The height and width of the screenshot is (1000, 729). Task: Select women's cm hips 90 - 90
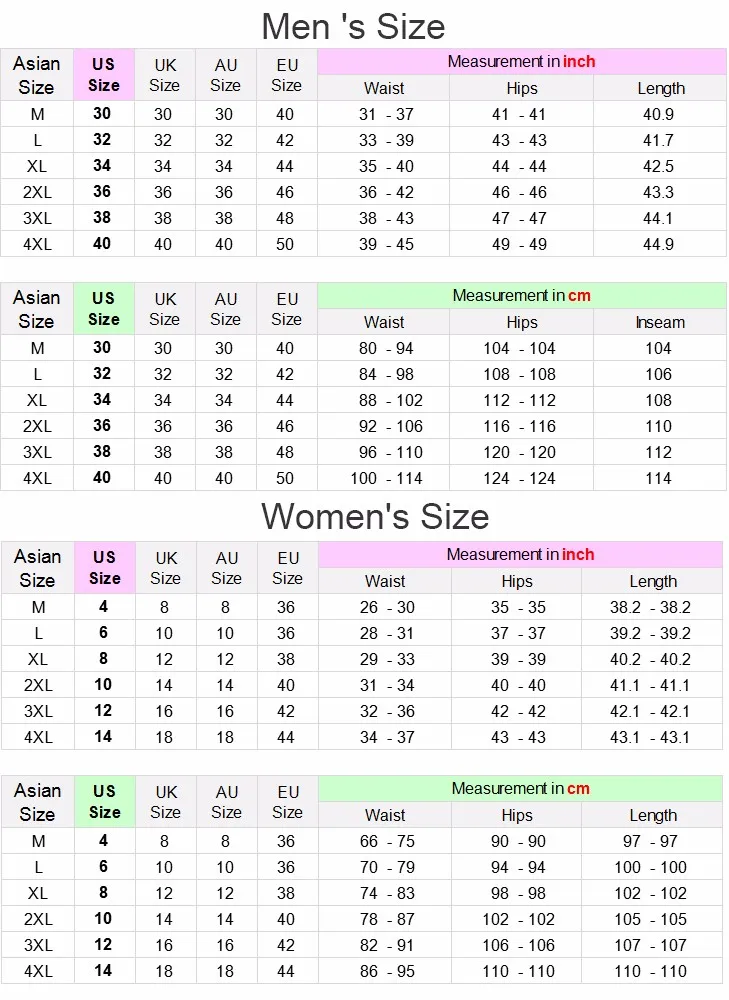[518, 841]
